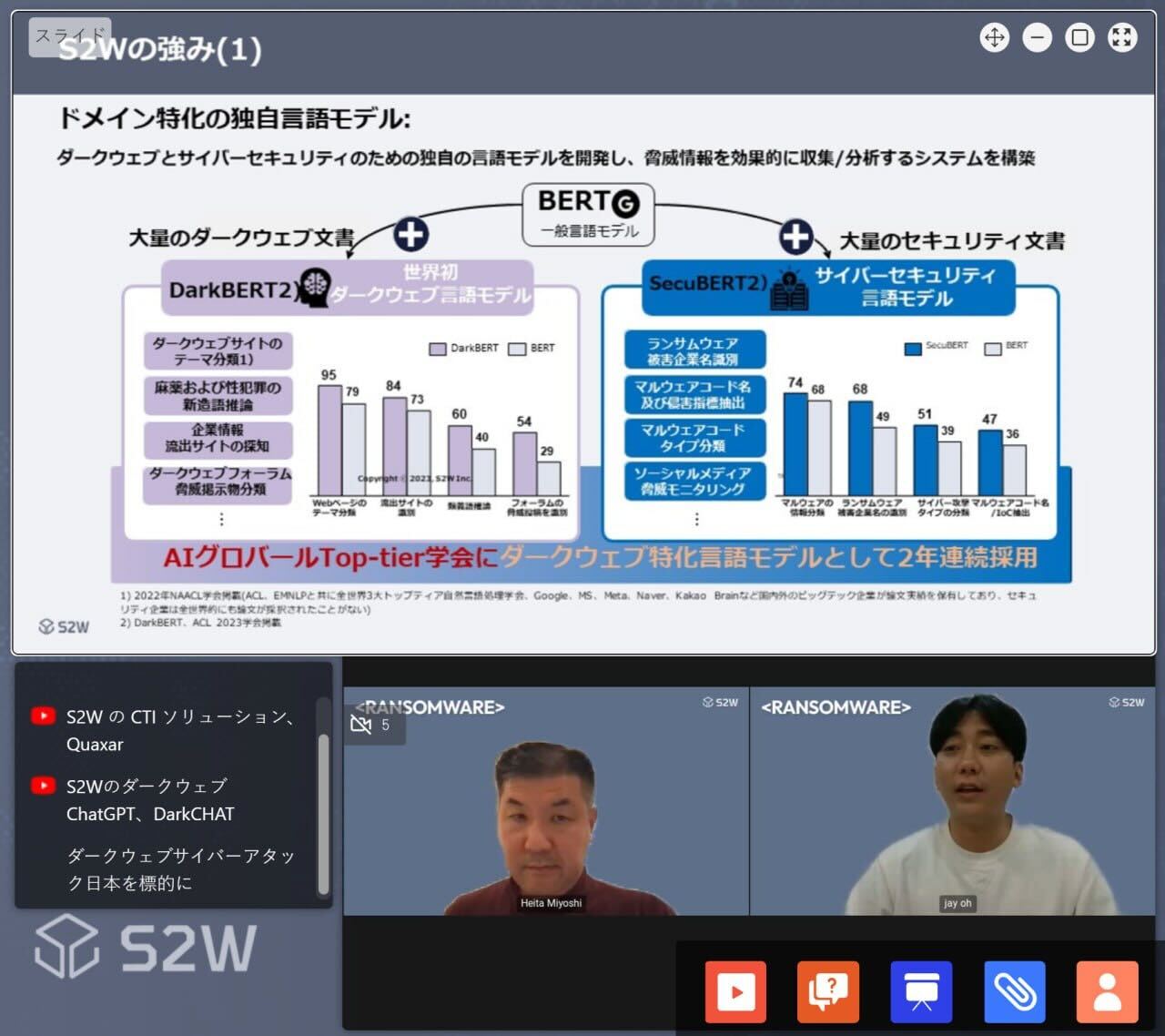Open the blue presentation slides button
Screen dimensions: 1165x1036
point(921,991)
